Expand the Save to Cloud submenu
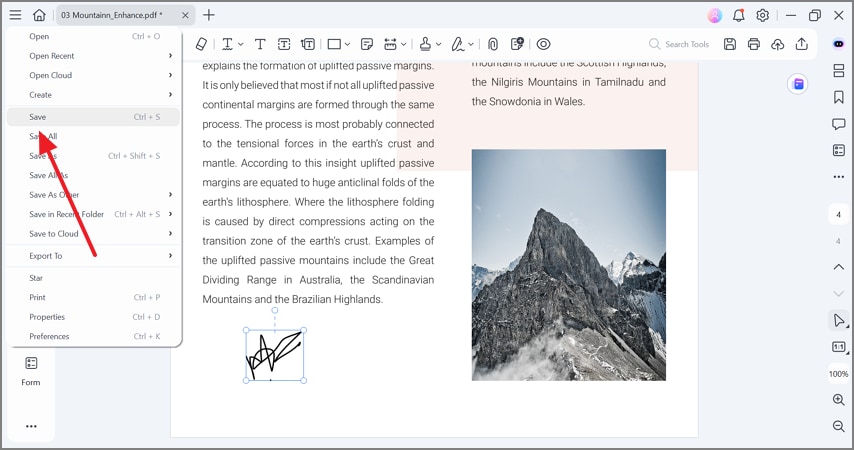Screen dimensions: 854x450 pyautogui.click(x=93, y=234)
